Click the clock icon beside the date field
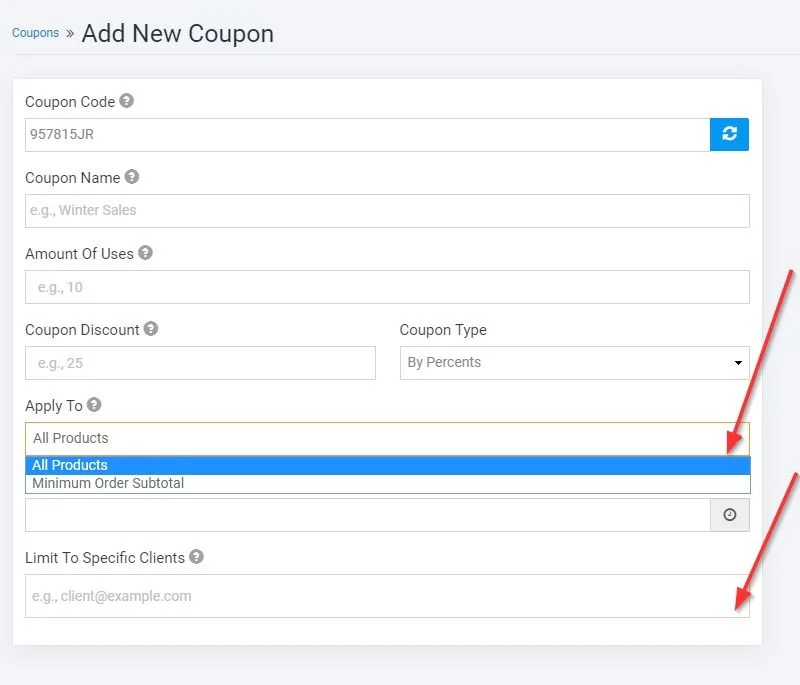Screen dimensions: 800x685 [730, 515]
